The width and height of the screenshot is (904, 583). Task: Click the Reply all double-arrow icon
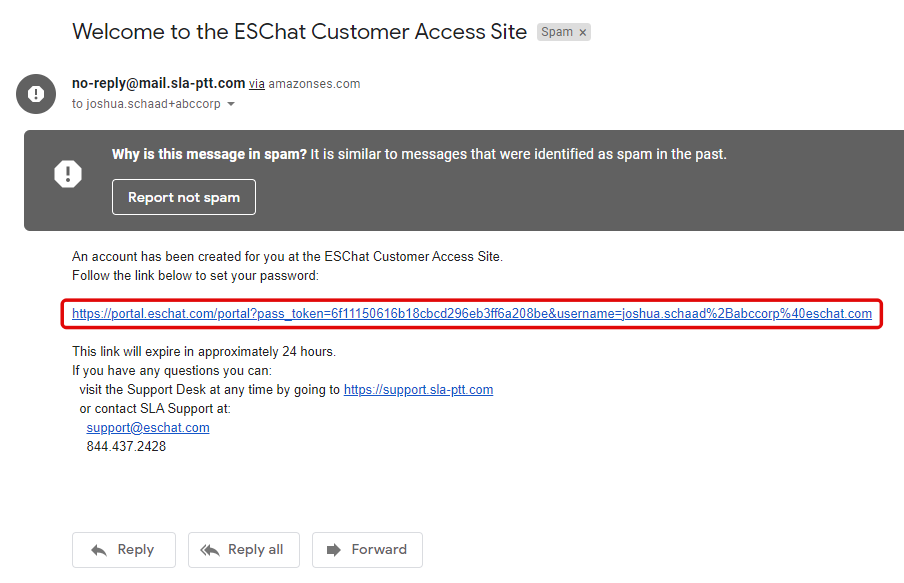[x=210, y=550]
